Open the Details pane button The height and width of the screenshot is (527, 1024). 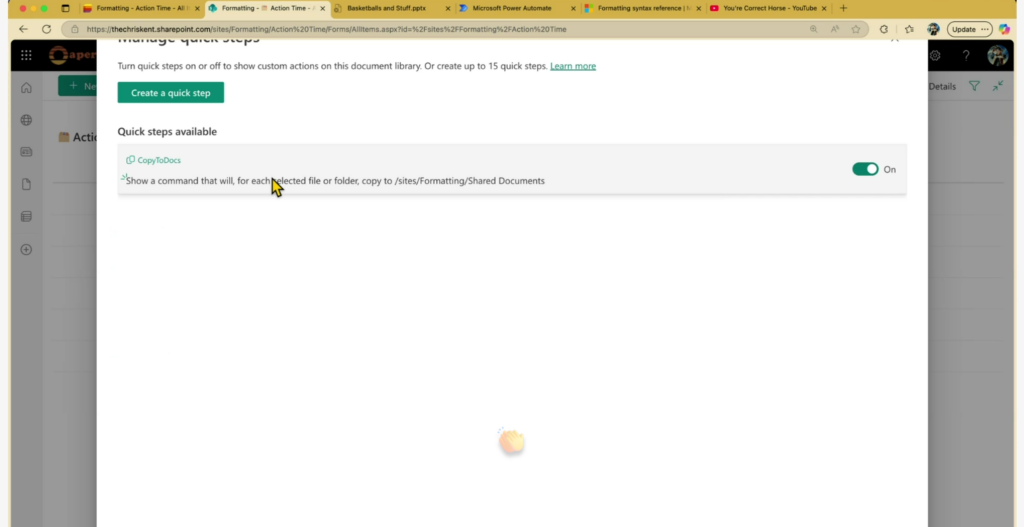[x=942, y=86]
